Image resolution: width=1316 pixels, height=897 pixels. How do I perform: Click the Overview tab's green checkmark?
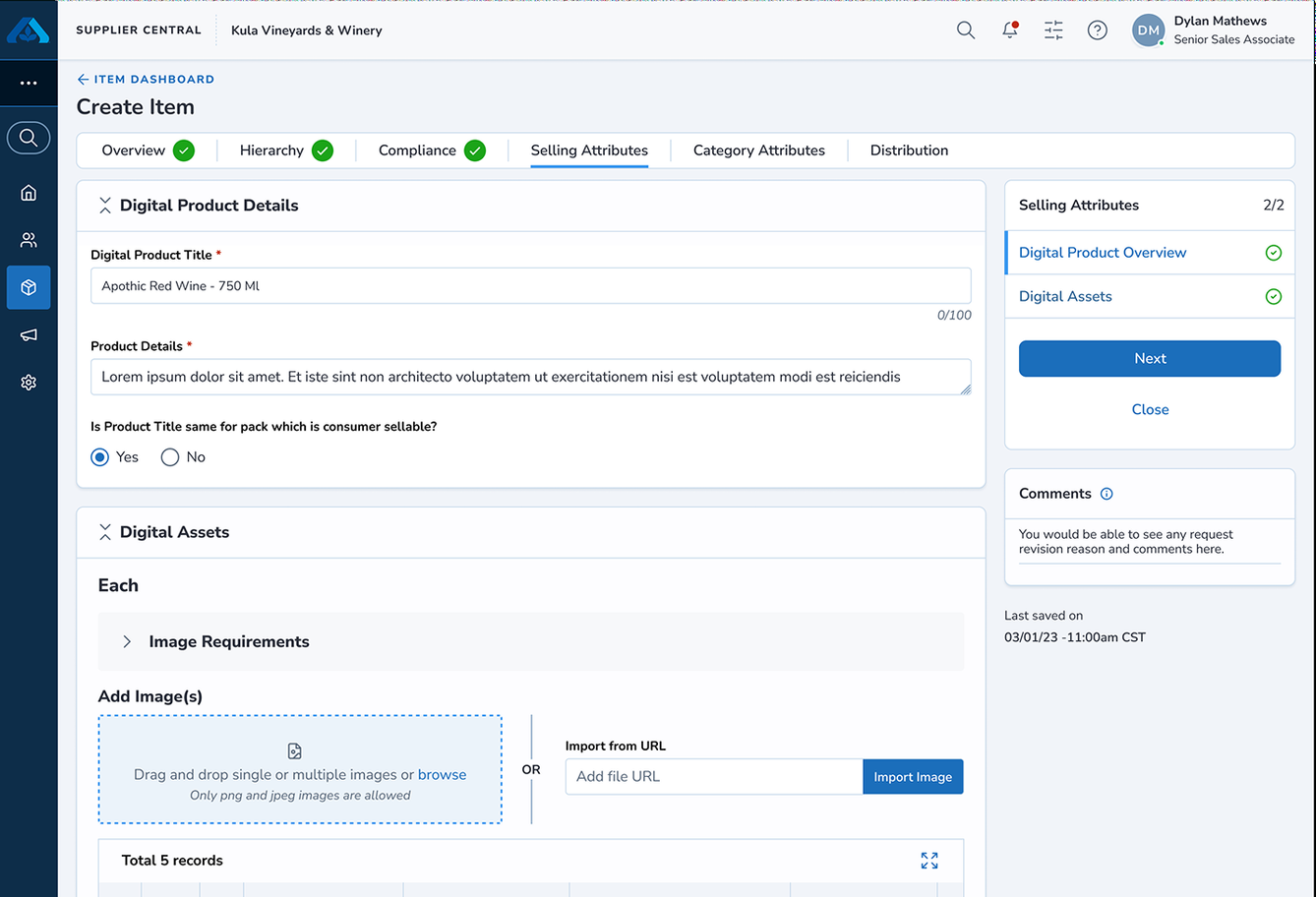pyautogui.click(x=184, y=150)
